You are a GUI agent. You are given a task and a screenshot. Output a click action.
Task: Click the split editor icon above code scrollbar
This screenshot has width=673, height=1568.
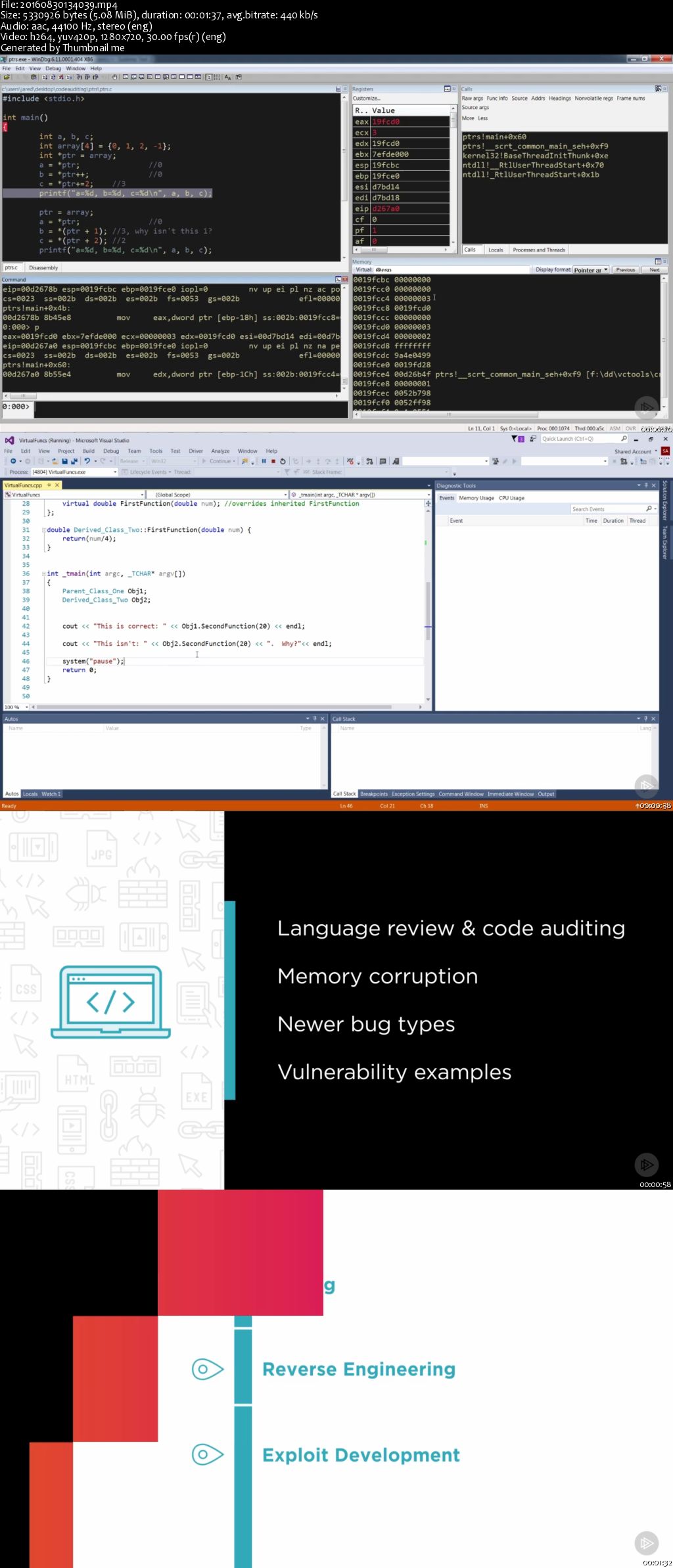[x=428, y=503]
